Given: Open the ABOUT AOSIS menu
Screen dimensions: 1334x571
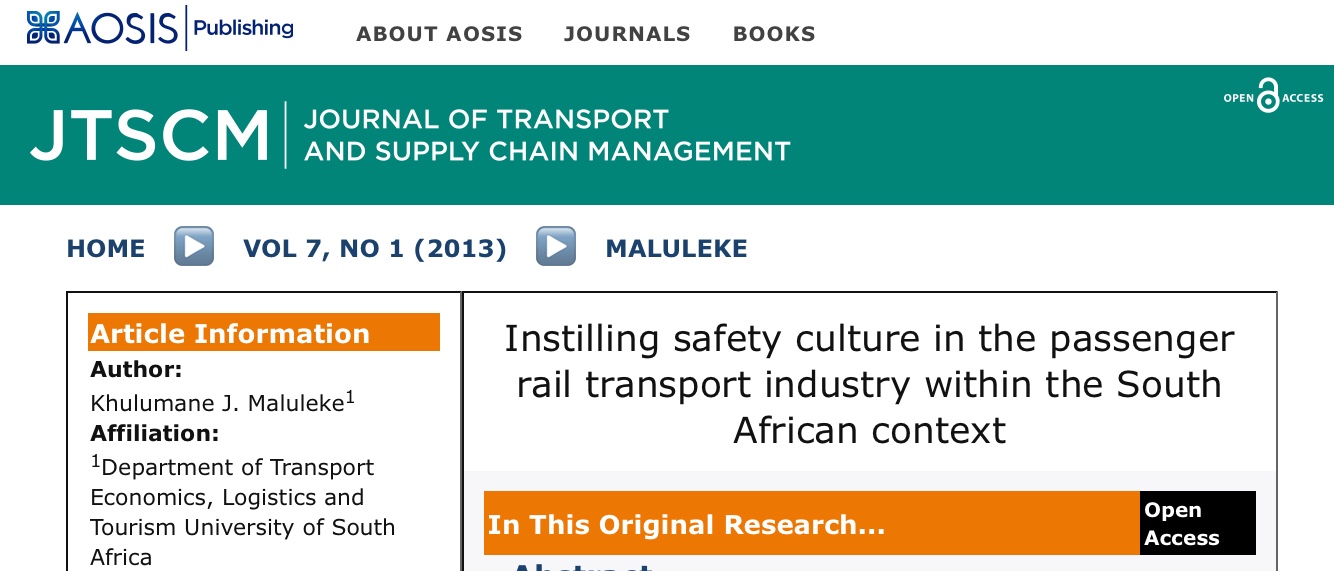Looking at the screenshot, I should 439,34.
